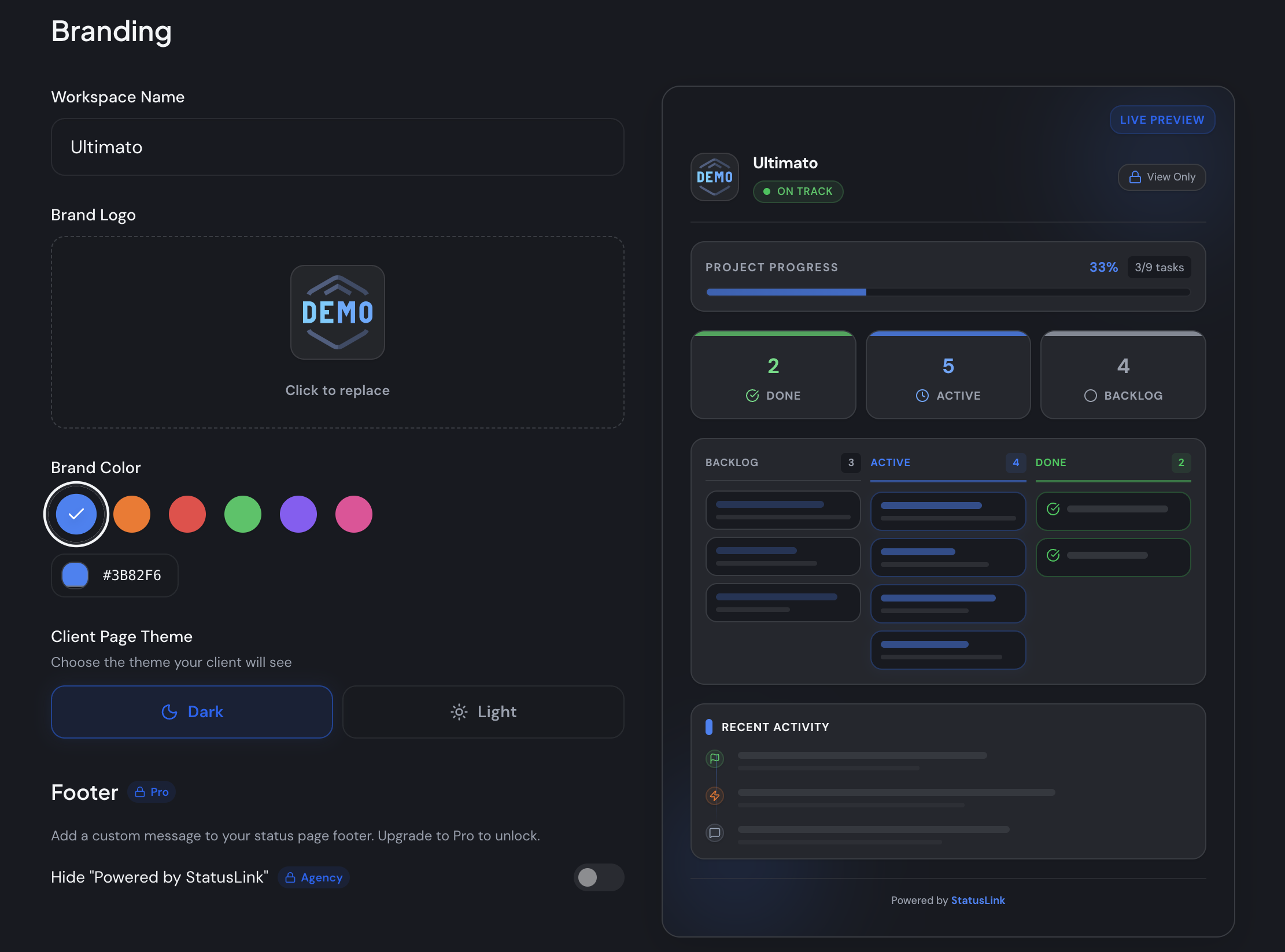Click the #3B82F6 hex color field
The width and height of the screenshot is (1285, 952).
132,575
